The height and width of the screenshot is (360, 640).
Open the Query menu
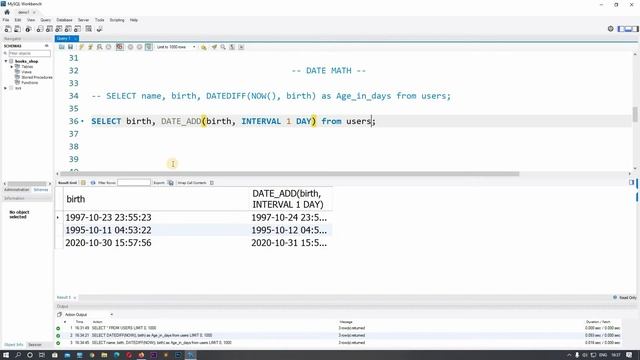point(46,20)
